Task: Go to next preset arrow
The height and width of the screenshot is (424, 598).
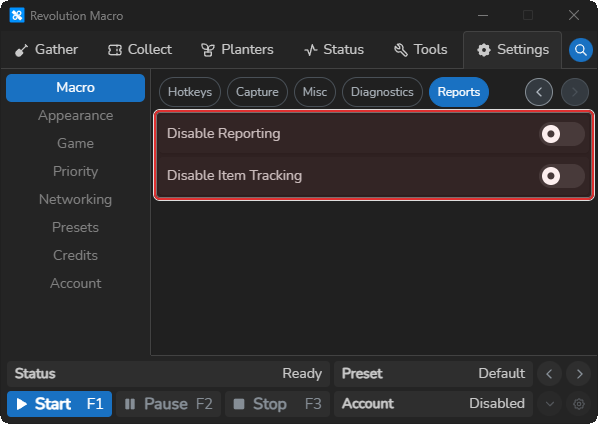Action: [x=579, y=374]
